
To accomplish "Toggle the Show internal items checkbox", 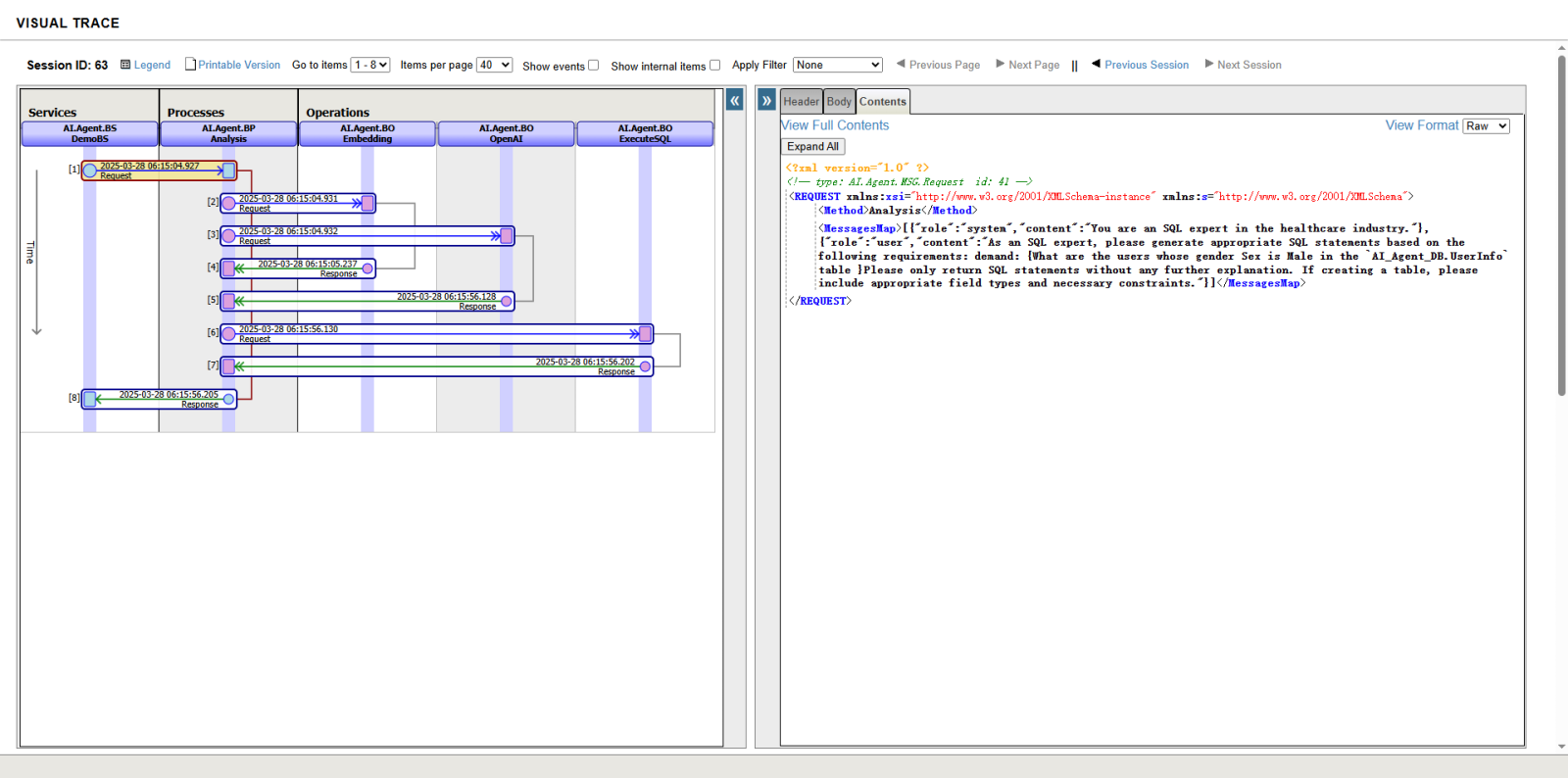I will click(714, 66).
